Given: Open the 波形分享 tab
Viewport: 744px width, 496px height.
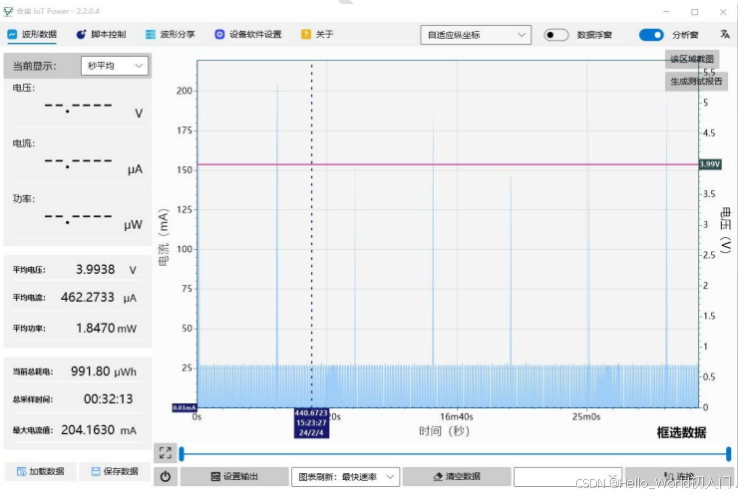Looking at the screenshot, I should [x=170, y=34].
